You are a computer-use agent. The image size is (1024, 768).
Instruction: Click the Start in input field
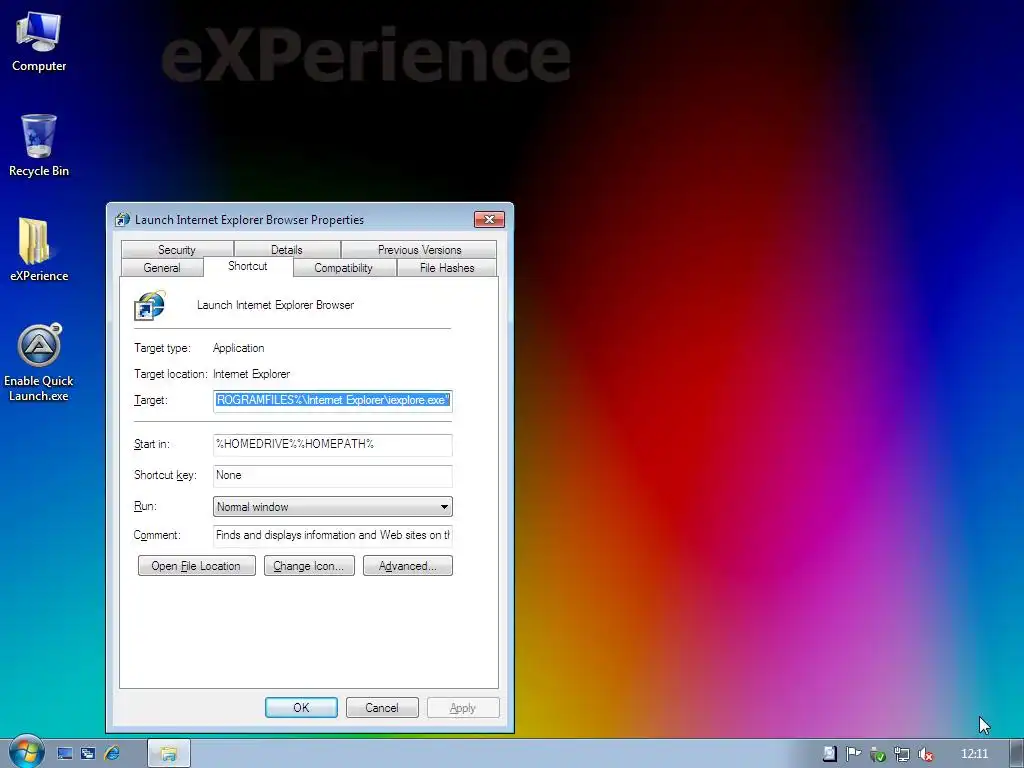point(332,445)
